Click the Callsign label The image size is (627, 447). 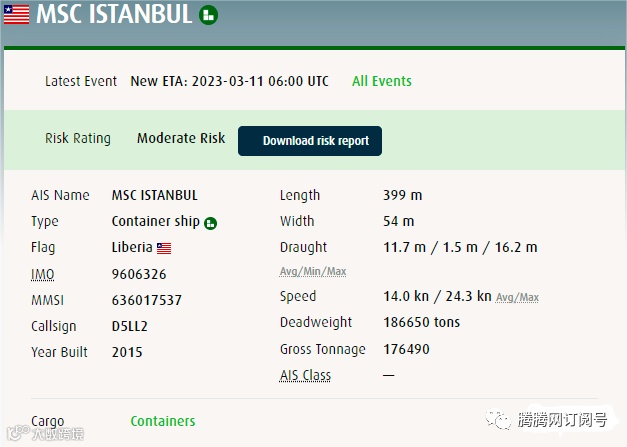54,327
